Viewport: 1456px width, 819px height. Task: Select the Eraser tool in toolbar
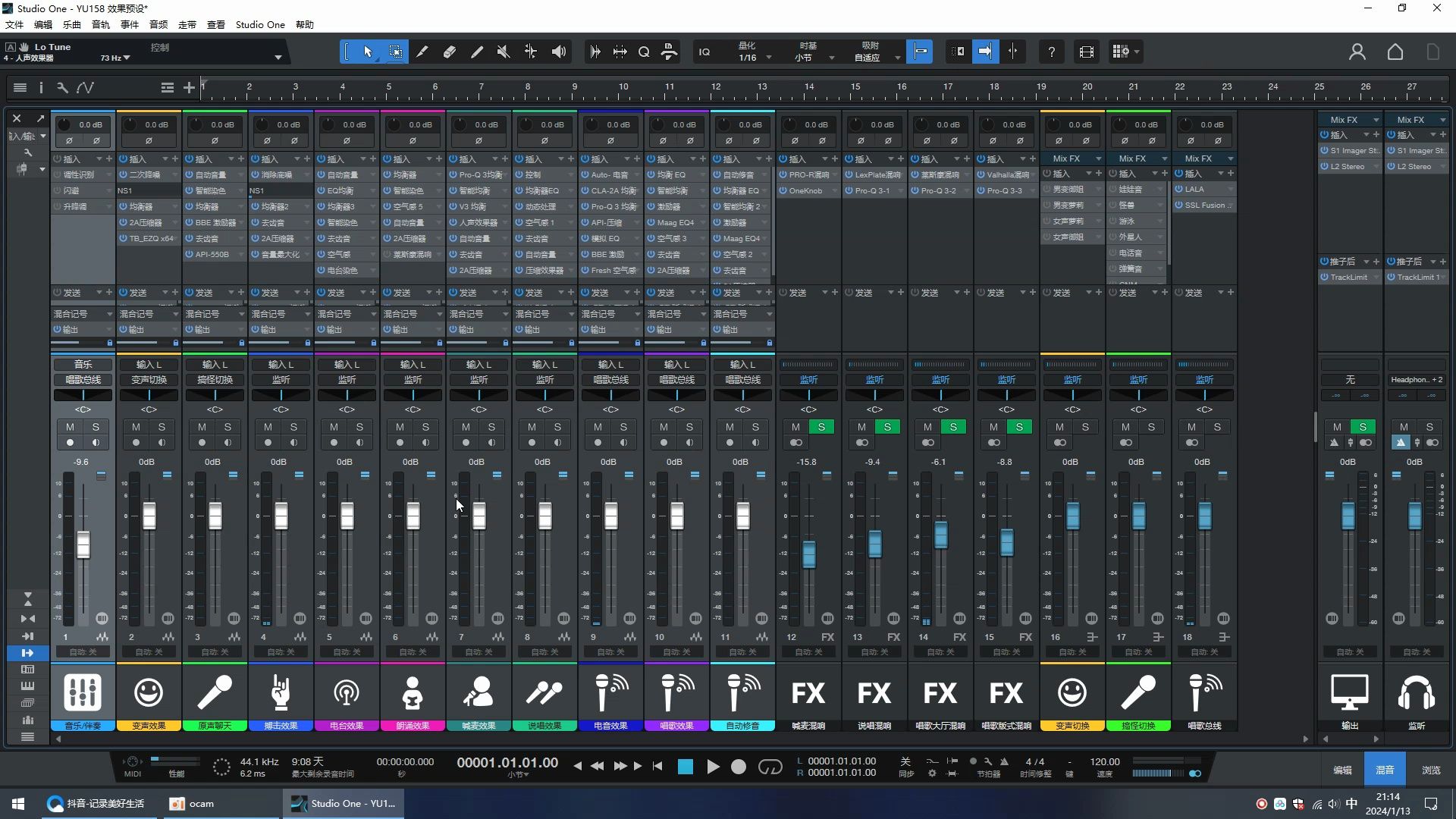coord(450,52)
